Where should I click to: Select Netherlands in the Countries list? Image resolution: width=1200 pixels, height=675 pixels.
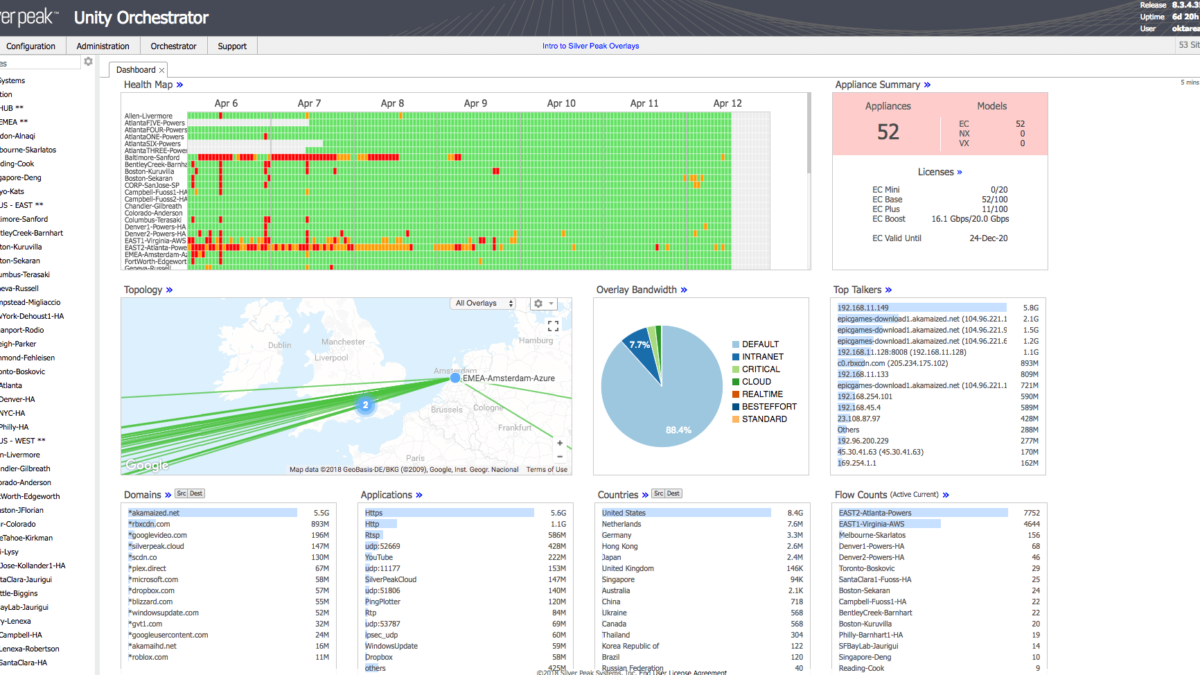(x=702, y=524)
